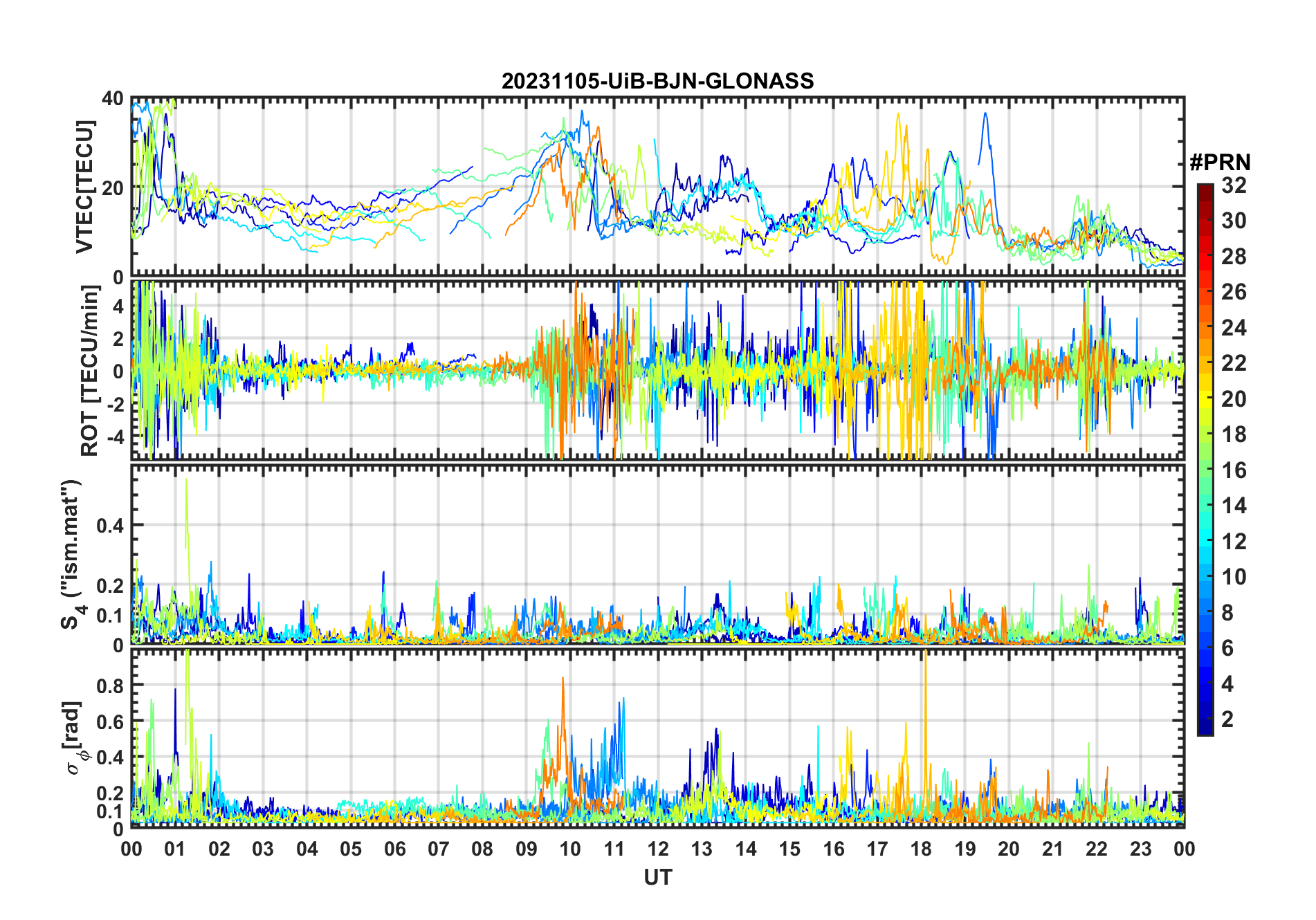1316x920 pixels.
Task: Click the "0.4" tick on the S4 axis
Action: click(x=111, y=525)
